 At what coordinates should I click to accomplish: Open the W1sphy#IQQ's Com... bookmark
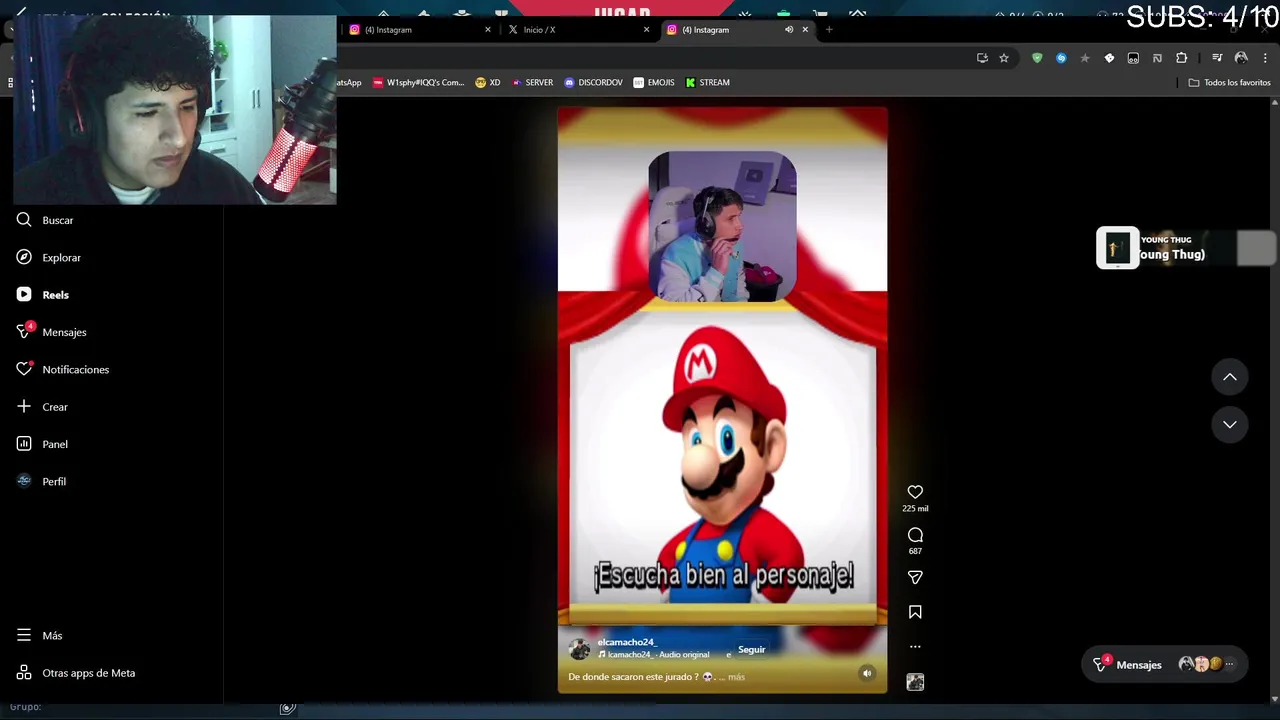(x=417, y=83)
